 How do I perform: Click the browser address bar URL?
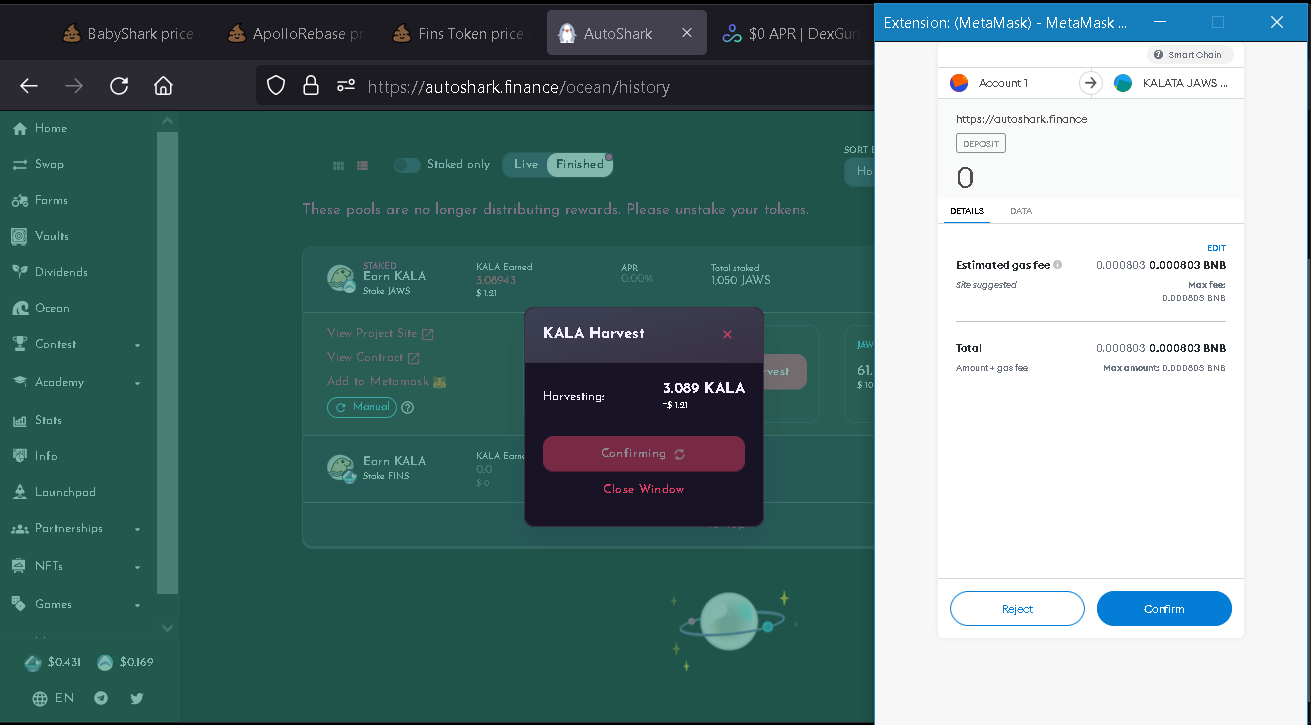pos(519,87)
